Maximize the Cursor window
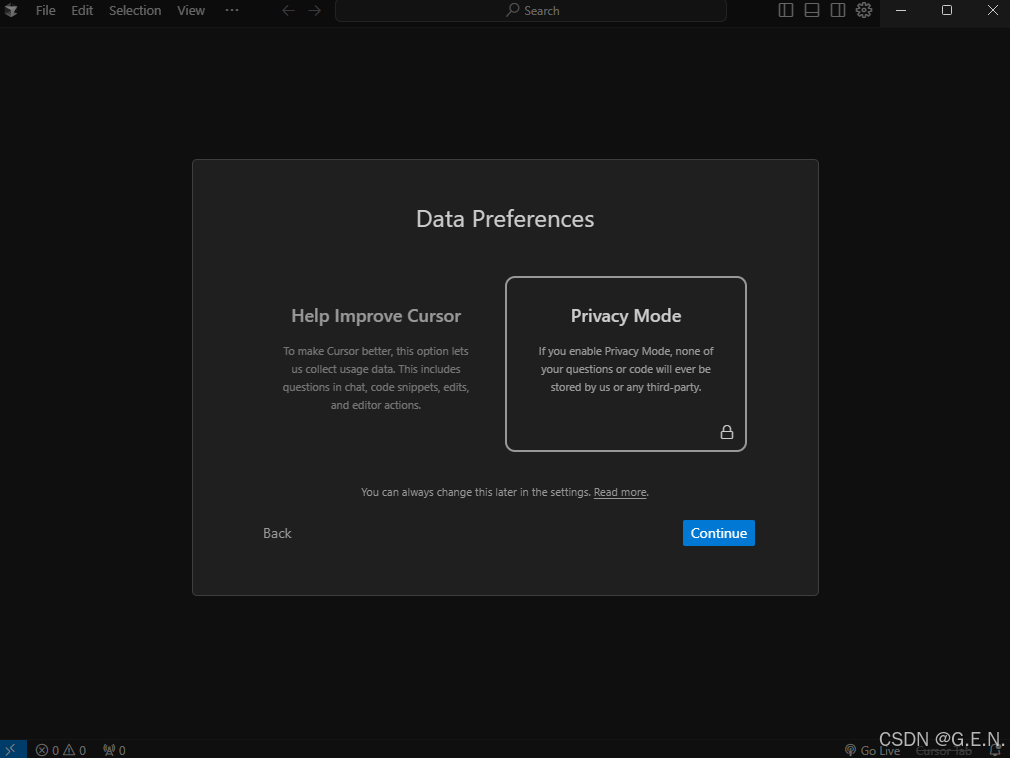 click(x=946, y=10)
